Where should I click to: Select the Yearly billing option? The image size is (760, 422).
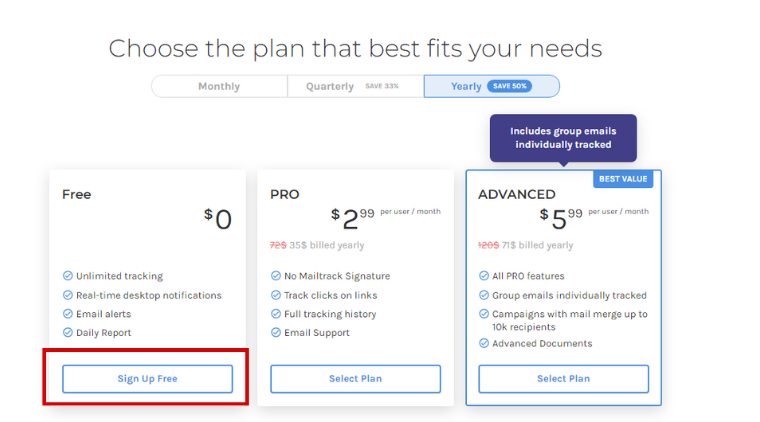467,86
